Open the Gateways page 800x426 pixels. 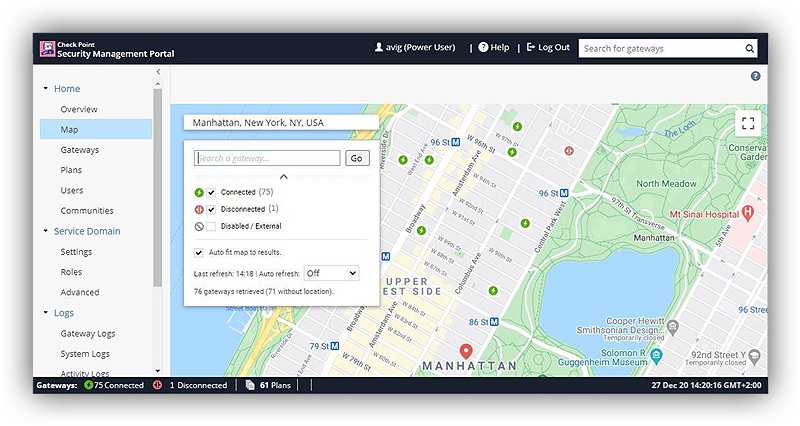coord(80,150)
